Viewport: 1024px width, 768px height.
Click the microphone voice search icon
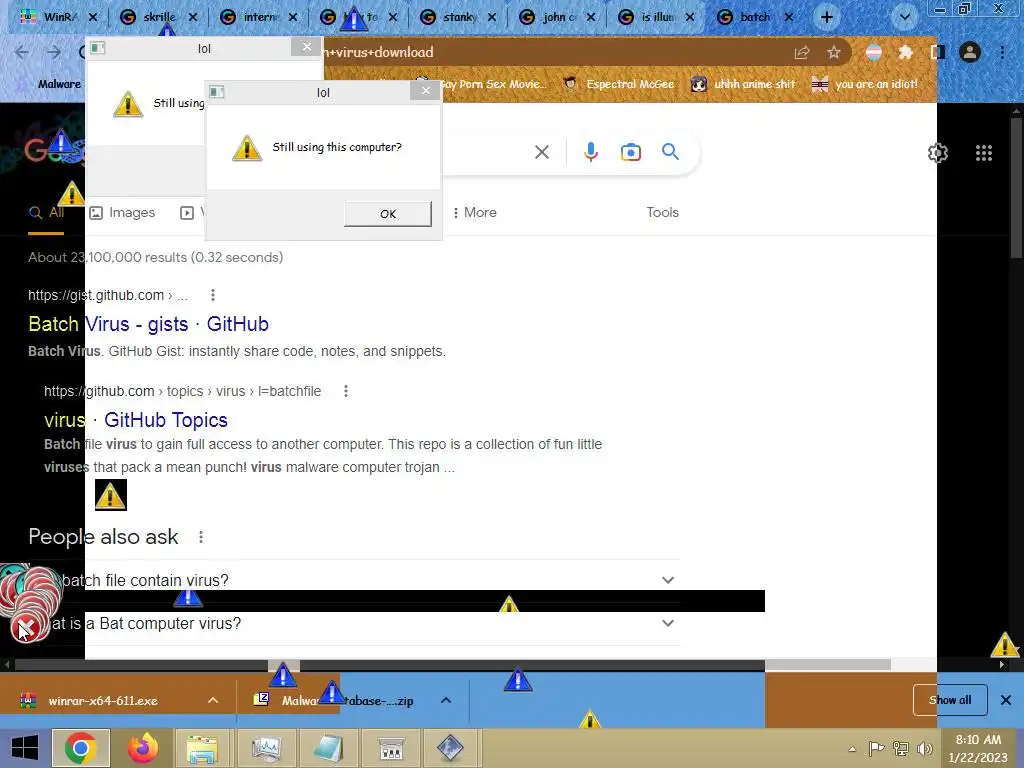coord(590,152)
